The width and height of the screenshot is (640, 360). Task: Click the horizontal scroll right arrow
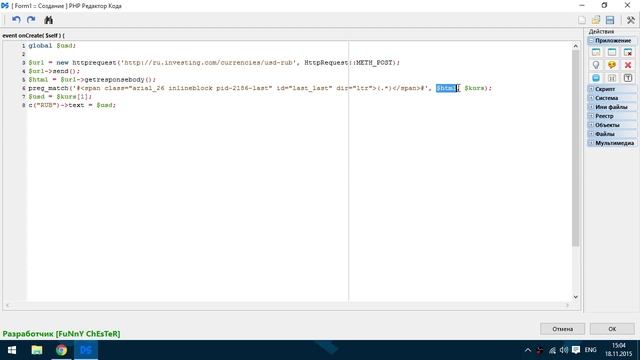point(567,305)
